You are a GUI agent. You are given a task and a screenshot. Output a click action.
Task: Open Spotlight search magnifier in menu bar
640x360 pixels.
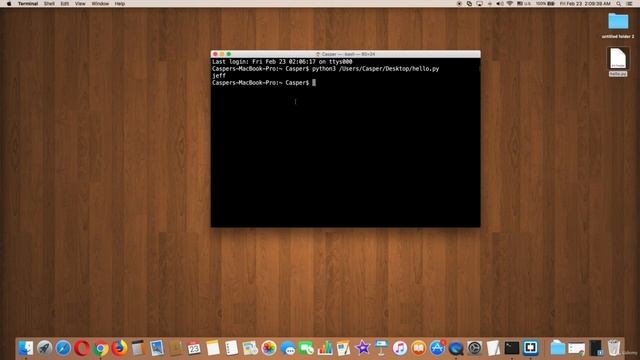point(619,3)
